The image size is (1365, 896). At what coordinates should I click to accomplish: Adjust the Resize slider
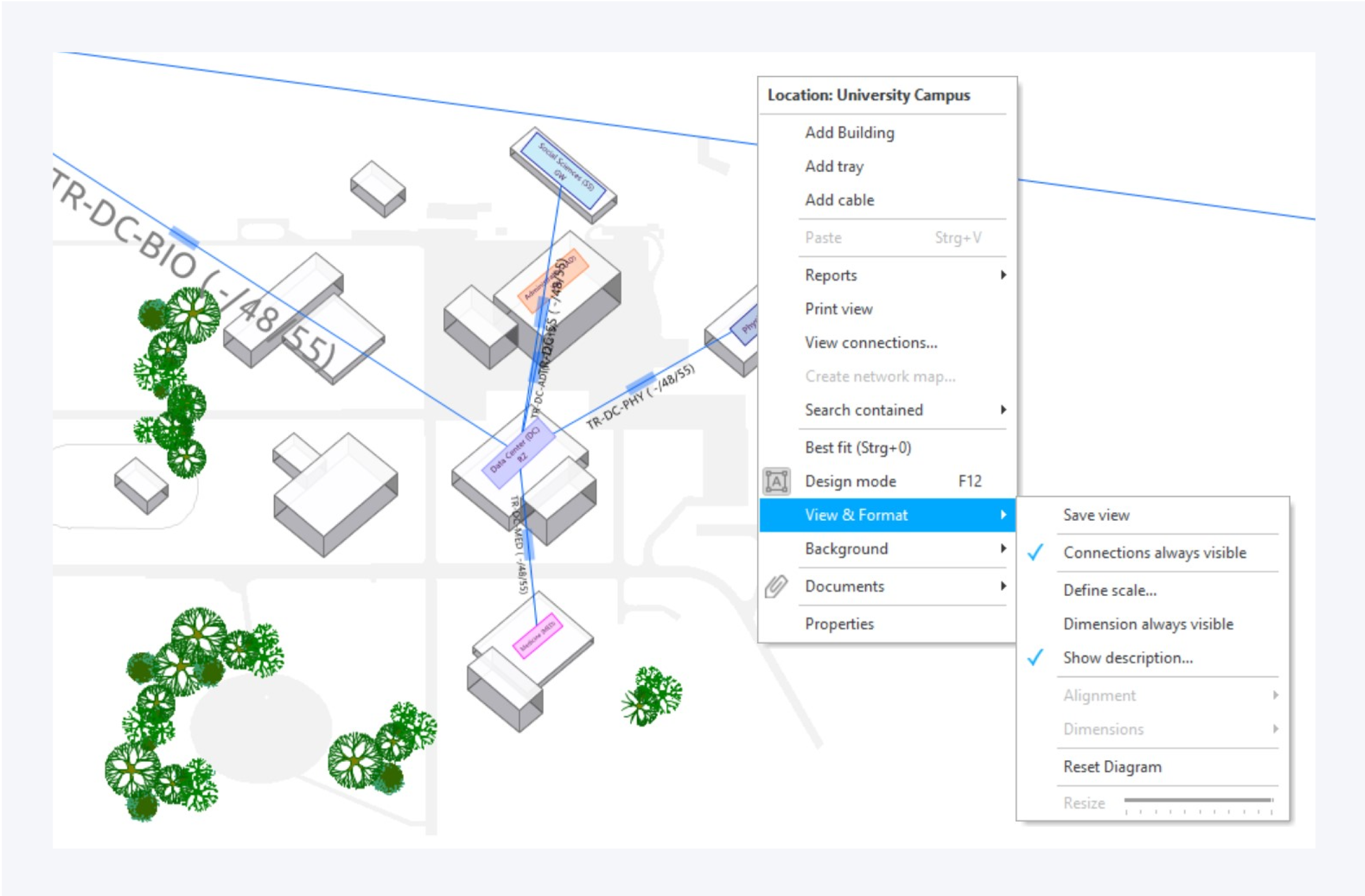pos(1198,801)
